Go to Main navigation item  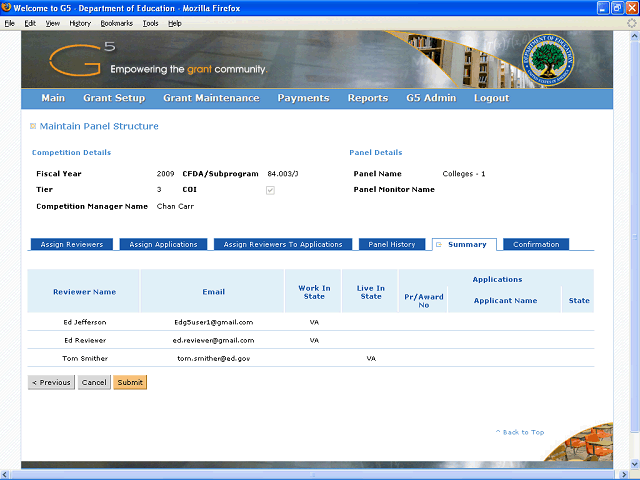[53, 98]
